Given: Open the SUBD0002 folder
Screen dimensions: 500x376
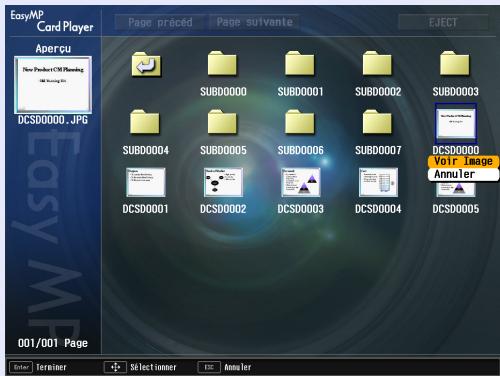Looking at the screenshot, I should [x=377, y=63].
